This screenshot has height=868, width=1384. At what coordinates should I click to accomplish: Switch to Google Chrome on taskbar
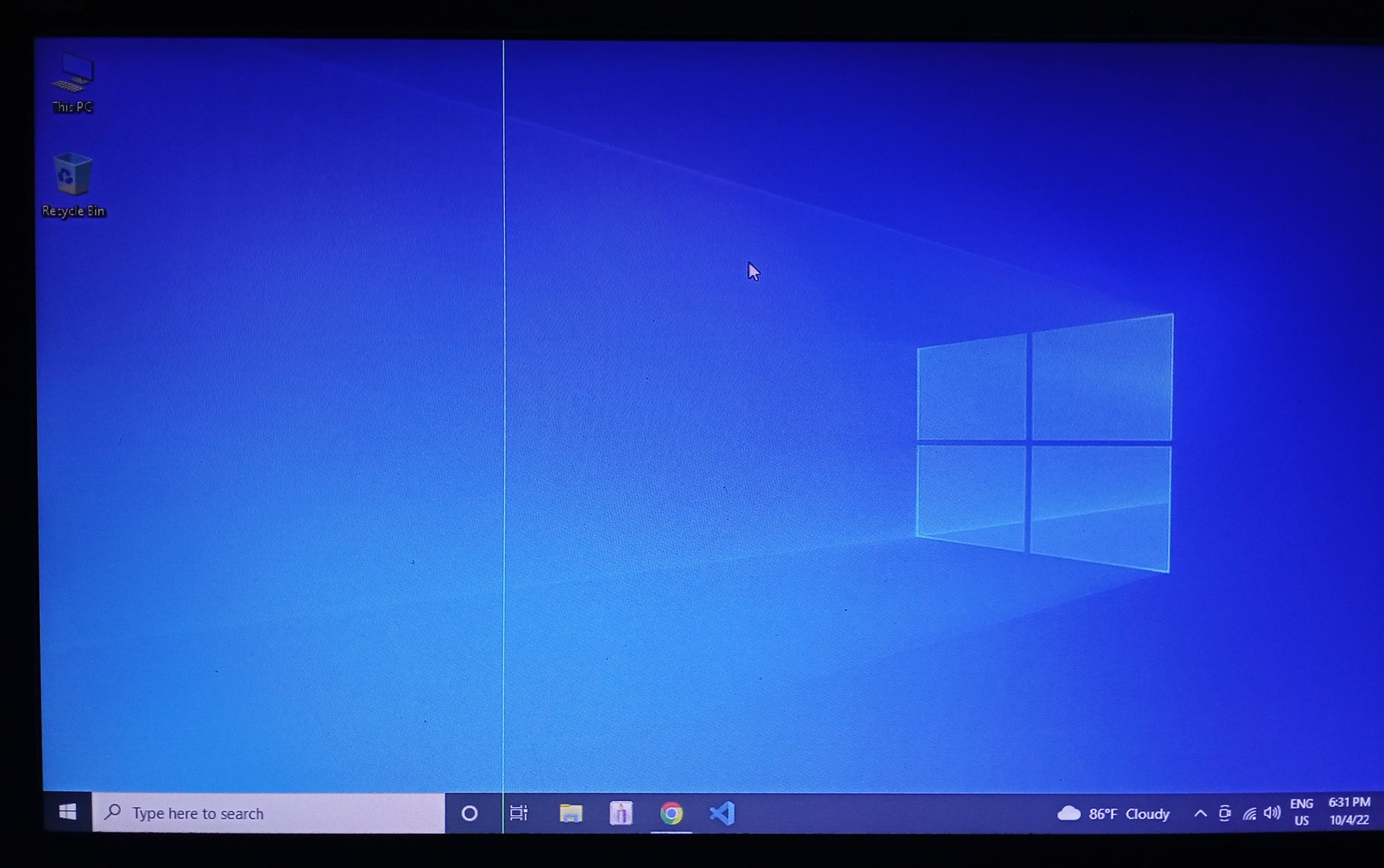[671, 814]
